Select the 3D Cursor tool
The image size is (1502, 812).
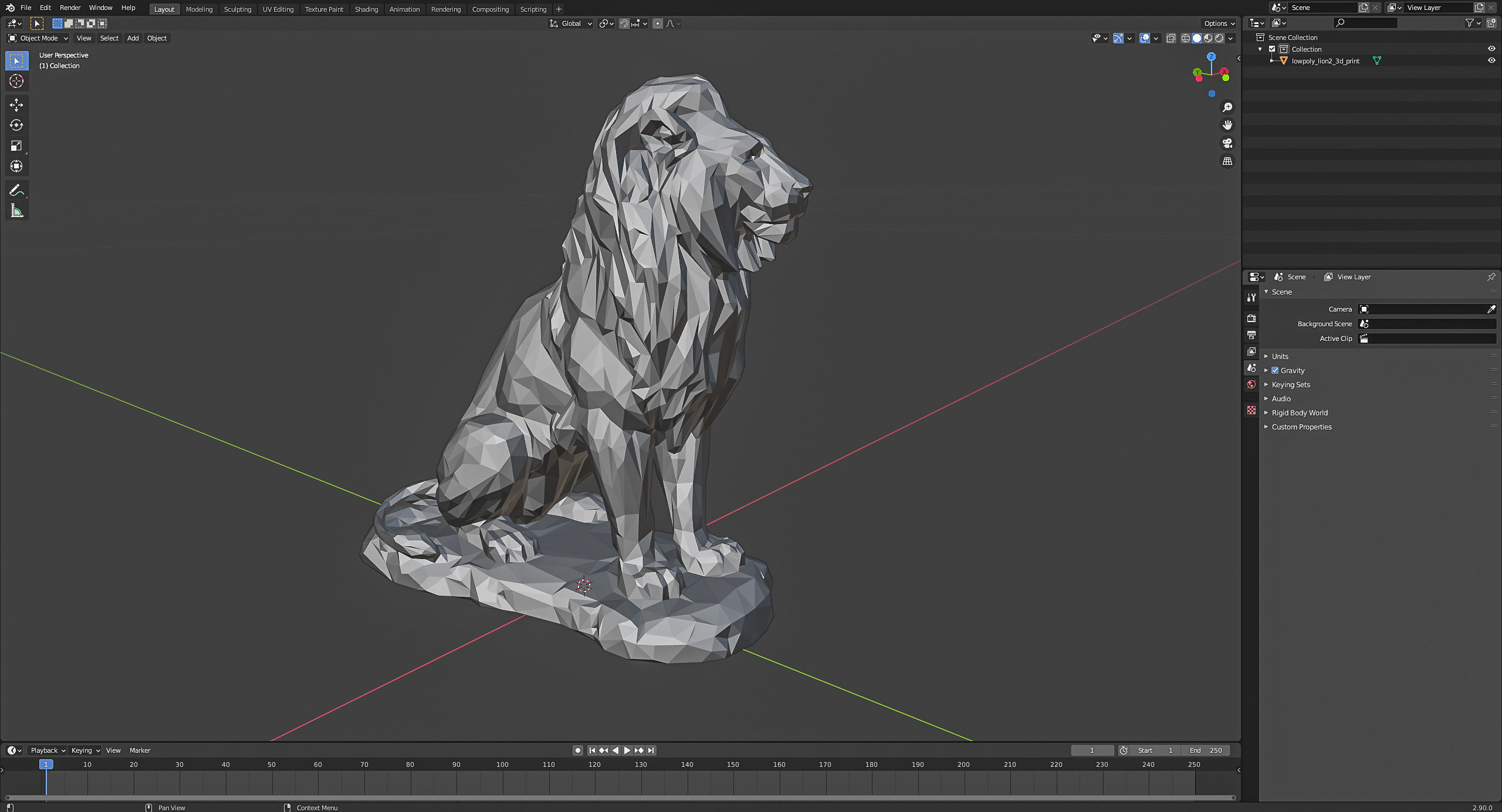16,81
